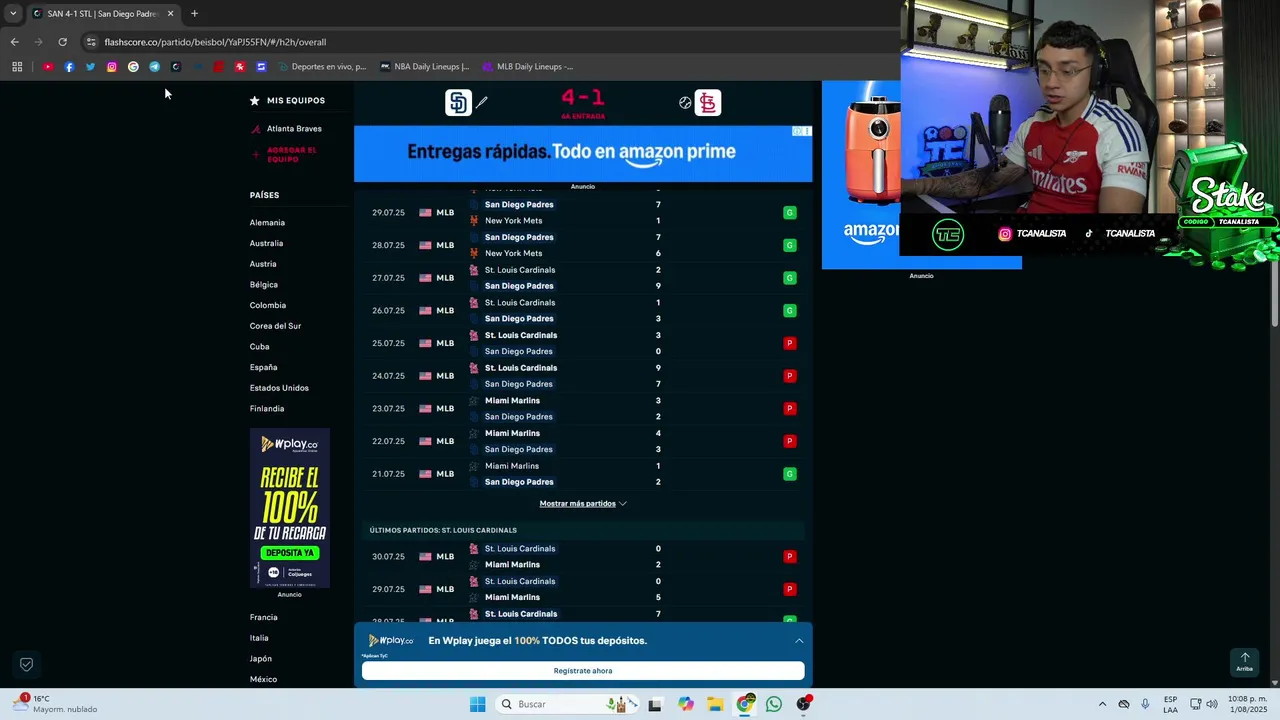
Task: Open the taskbar clock and date
Action: 1248,704
